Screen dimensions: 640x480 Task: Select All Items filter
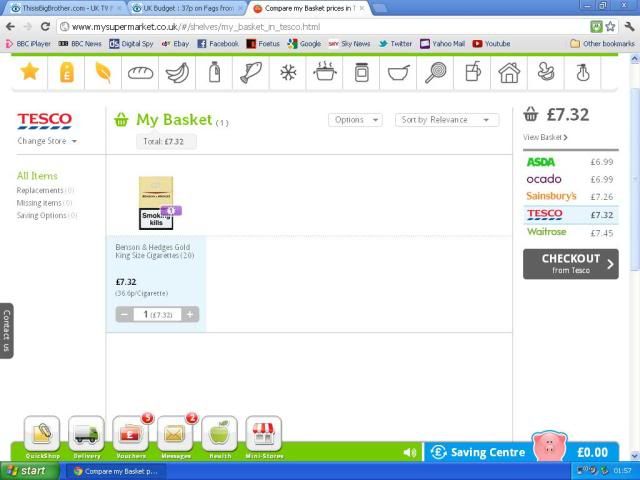(37, 176)
